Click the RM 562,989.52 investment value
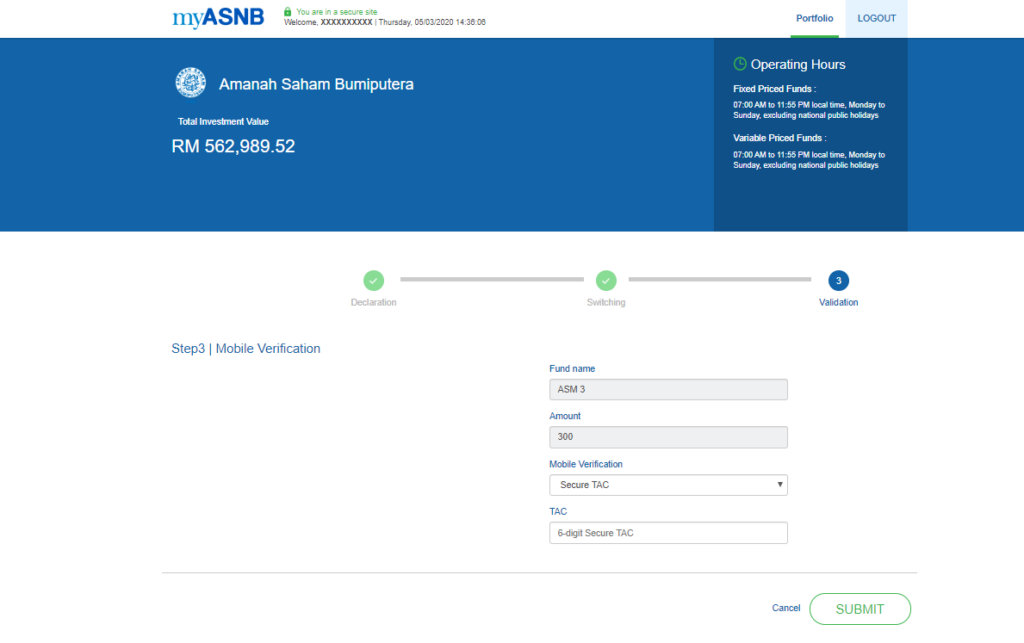Screen dimensions: 1024x643 pos(233,146)
